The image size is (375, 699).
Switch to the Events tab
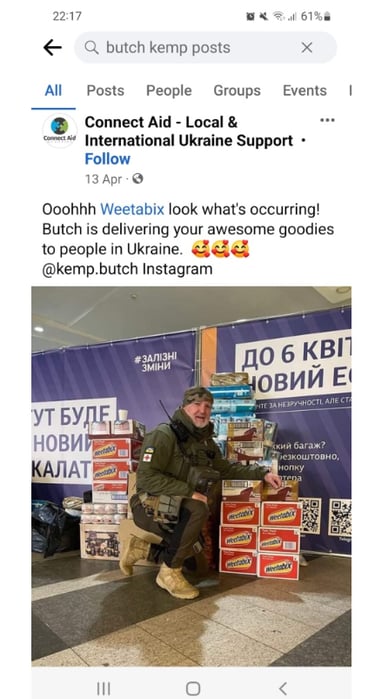coord(305,90)
